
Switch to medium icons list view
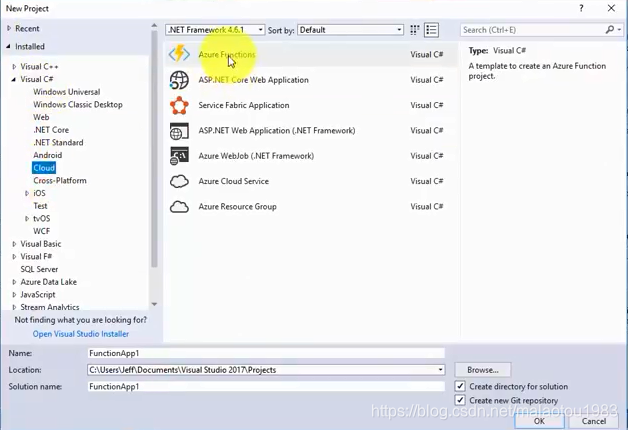point(431,30)
